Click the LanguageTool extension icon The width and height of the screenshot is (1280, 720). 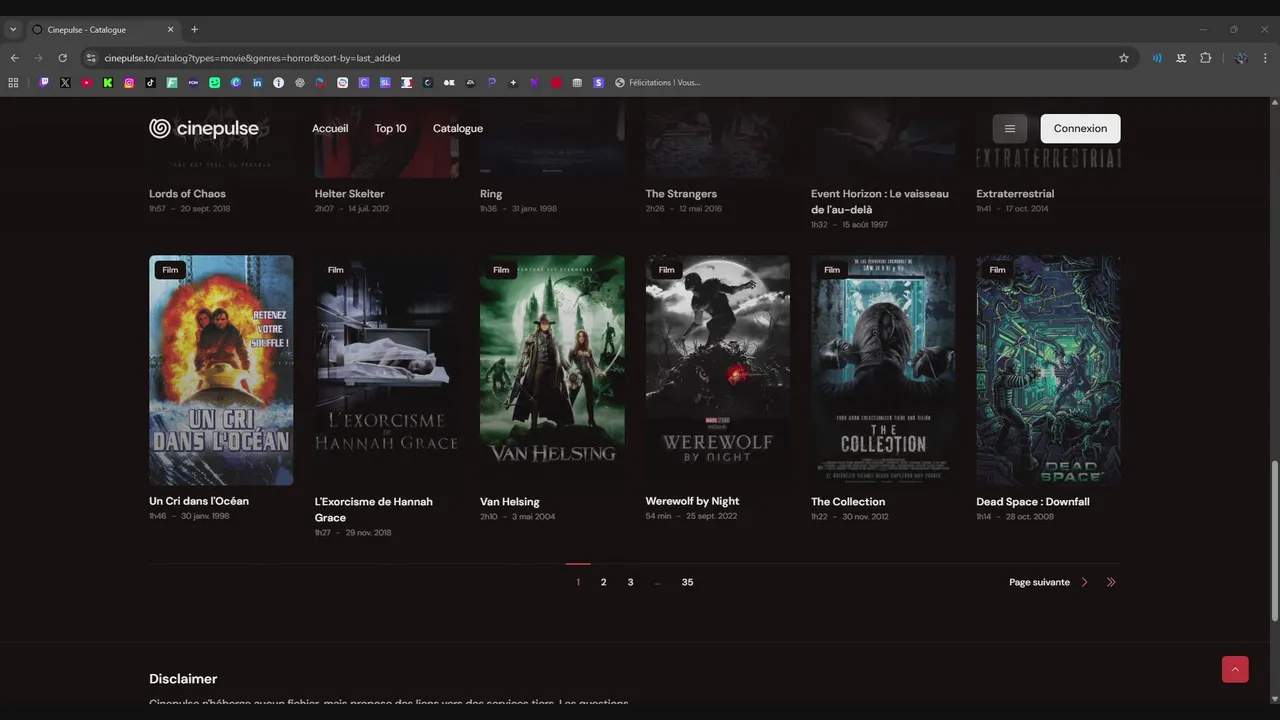1181,58
